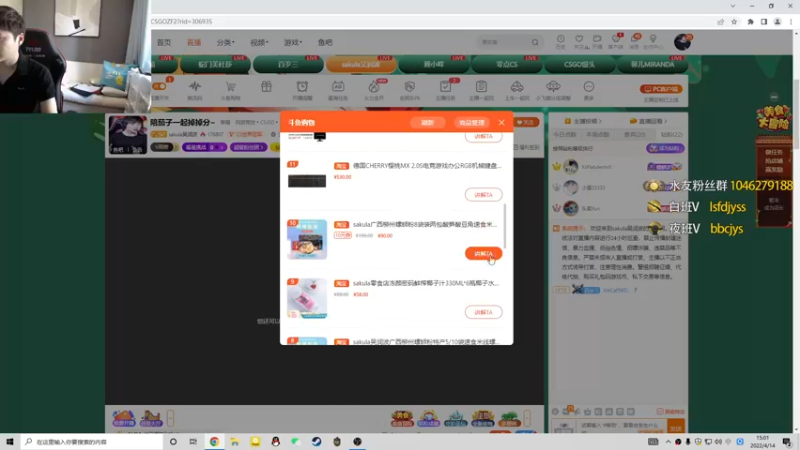Open the 百岁三 live channel pill
The width and height of the screenshot is (800, 450).
tap(288, 64)
